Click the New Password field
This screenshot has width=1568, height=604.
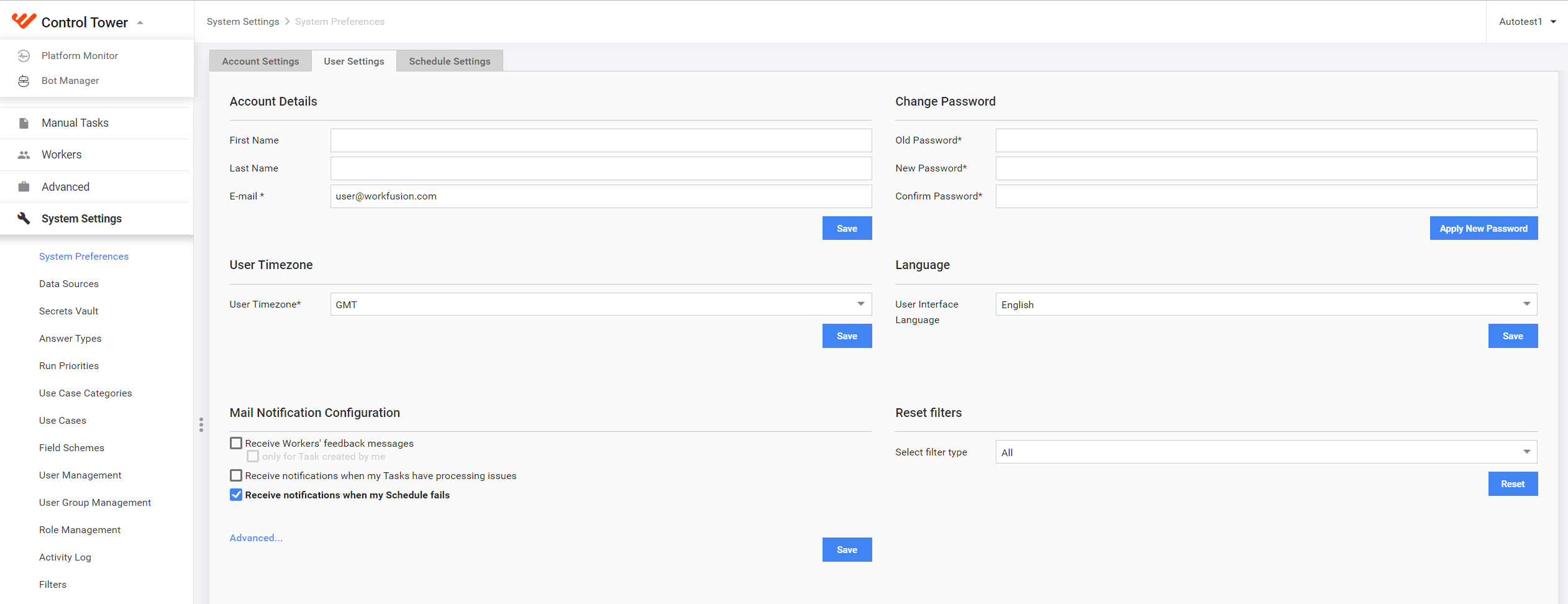[x=1266, y=168]
